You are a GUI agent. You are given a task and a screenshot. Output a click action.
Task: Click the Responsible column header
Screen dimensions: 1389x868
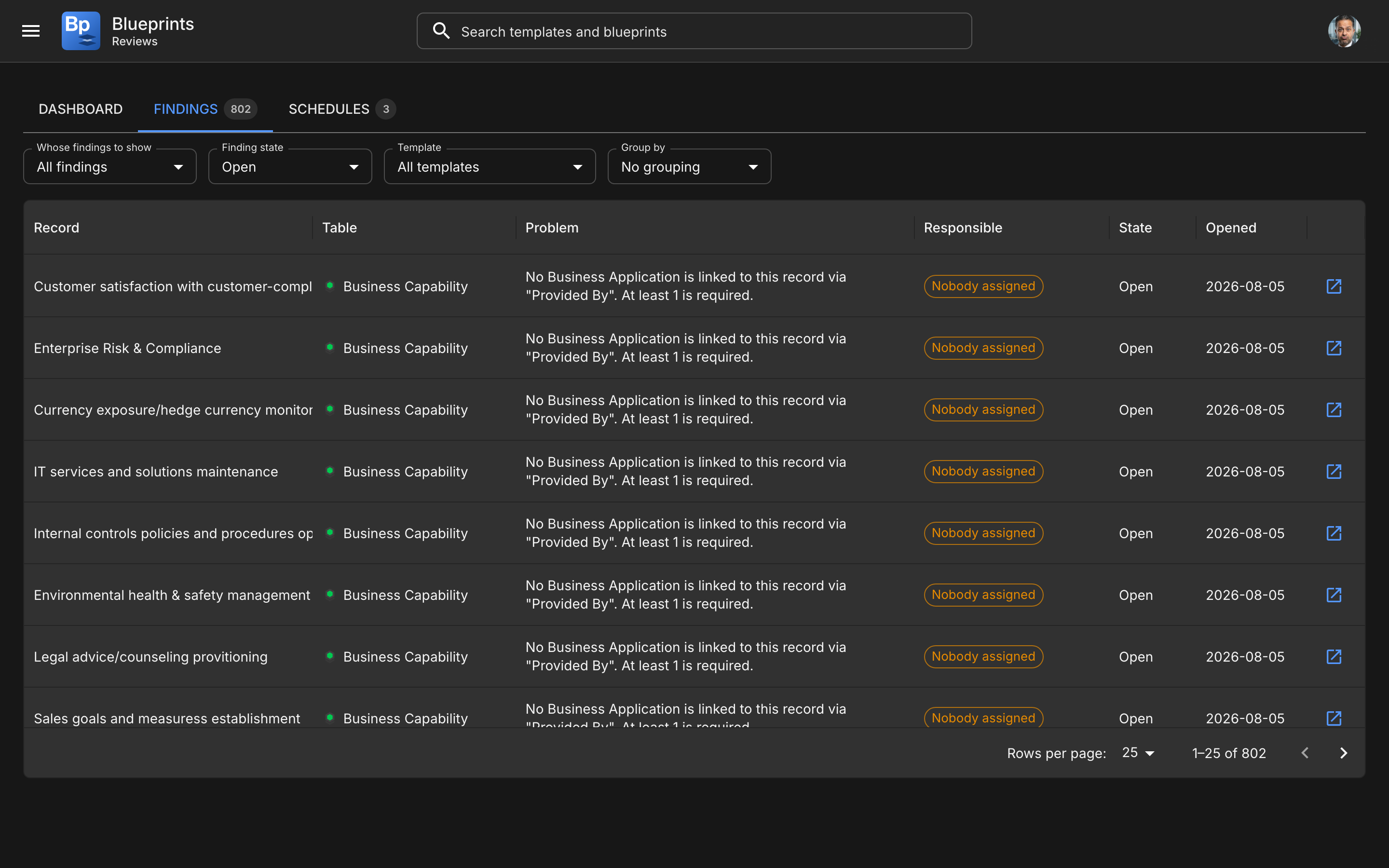tap(963, 227)
